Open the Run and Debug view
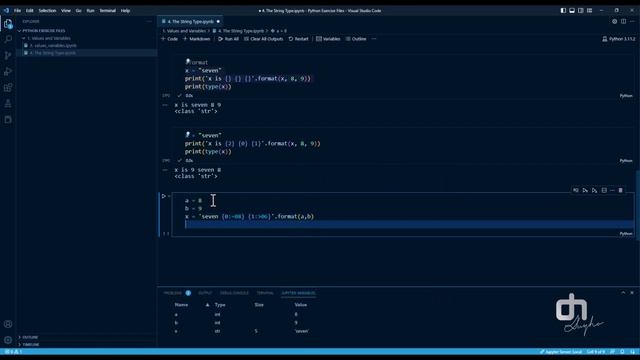 coord(8,72)
